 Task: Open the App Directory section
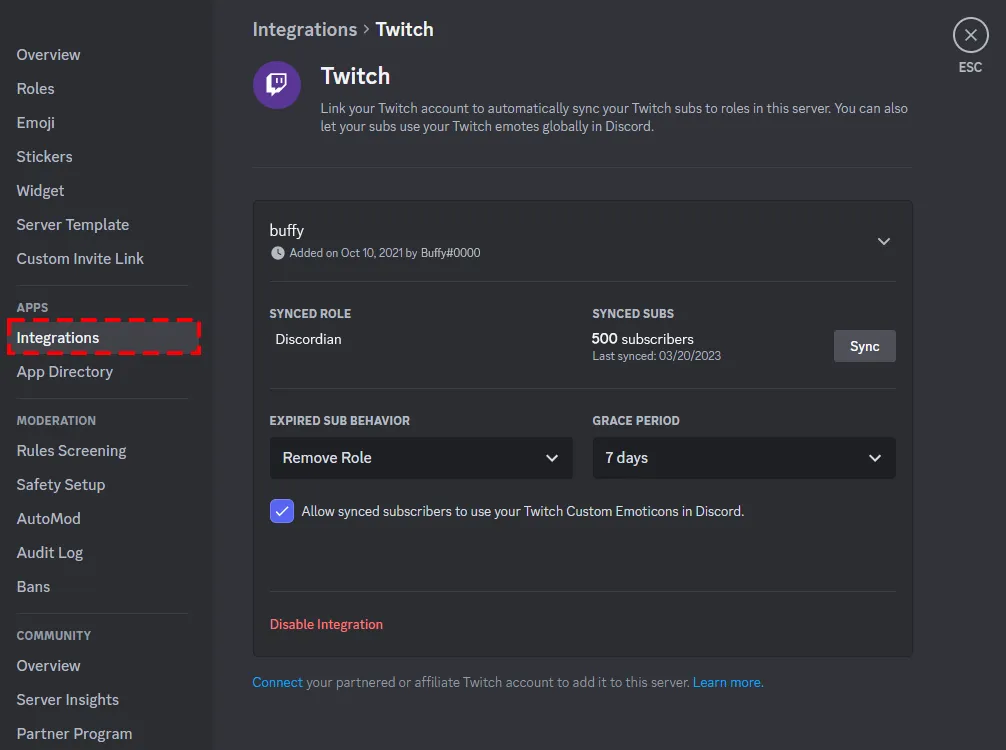tap(64, 371)
